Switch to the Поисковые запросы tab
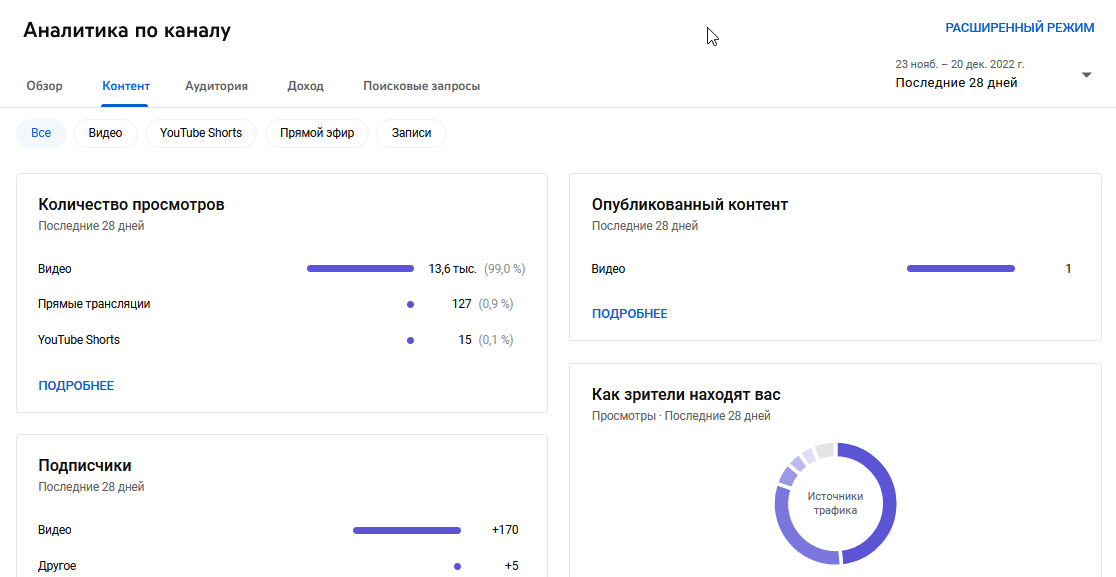The width and height of the screenshot is (1116, 577). (422, 86)
